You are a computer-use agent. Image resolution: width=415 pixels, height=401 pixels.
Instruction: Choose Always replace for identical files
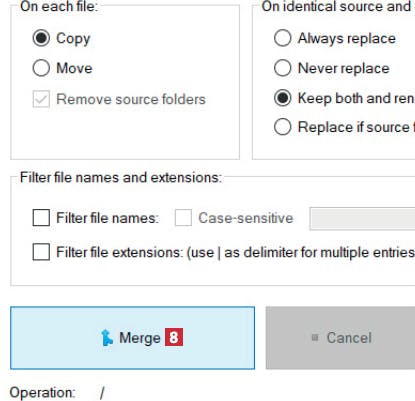(x=282, y=38)
